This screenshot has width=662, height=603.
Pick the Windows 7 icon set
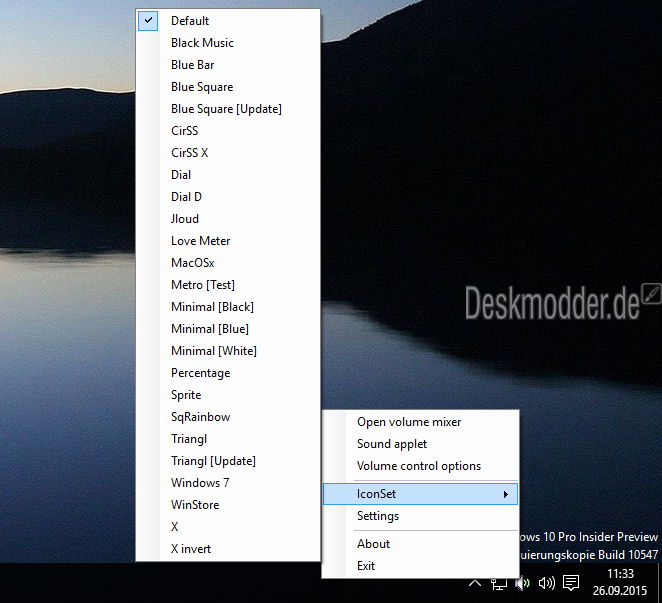(x=200, y=483)
